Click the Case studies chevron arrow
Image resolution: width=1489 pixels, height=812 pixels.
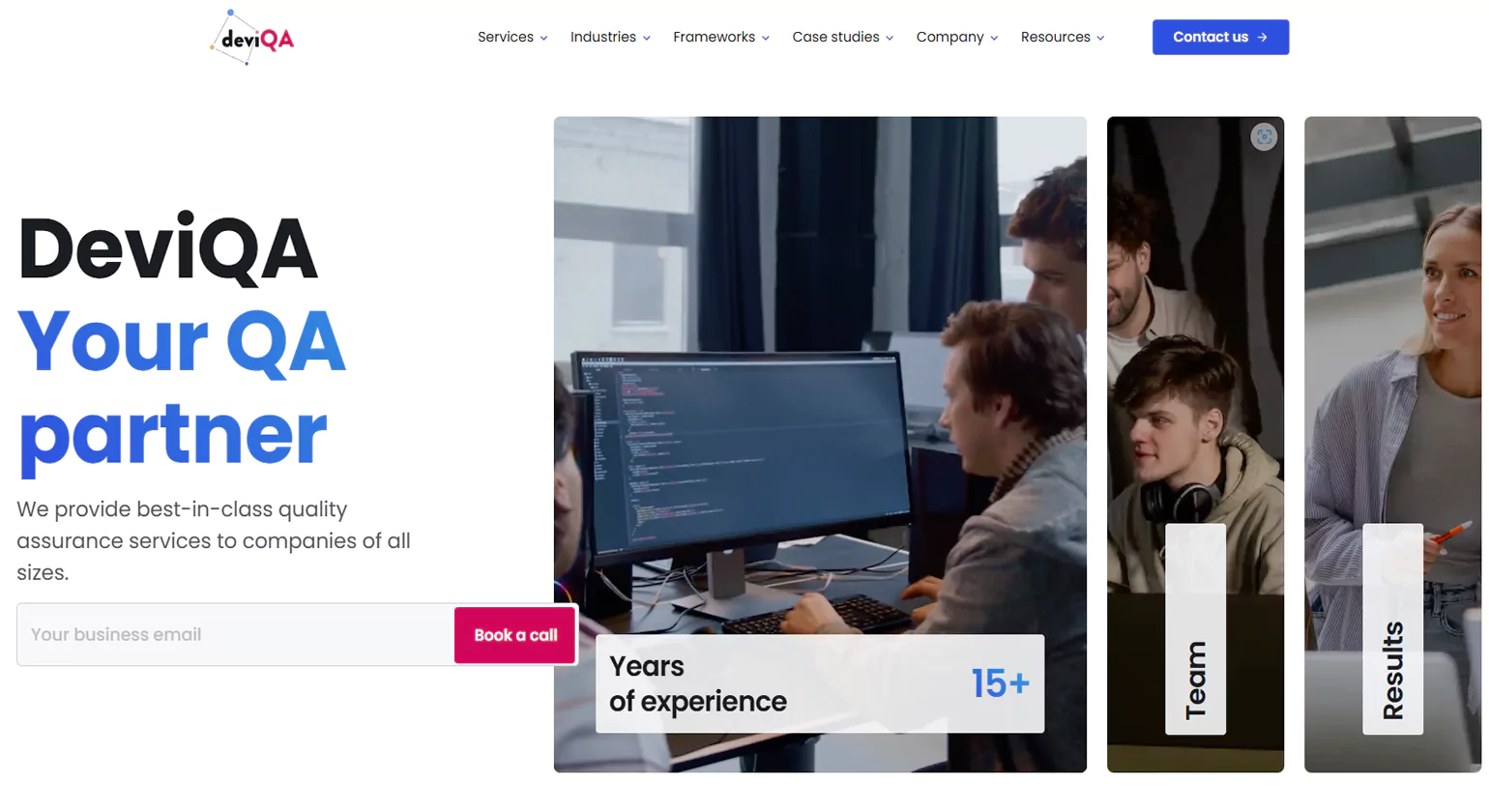point(890,39)
